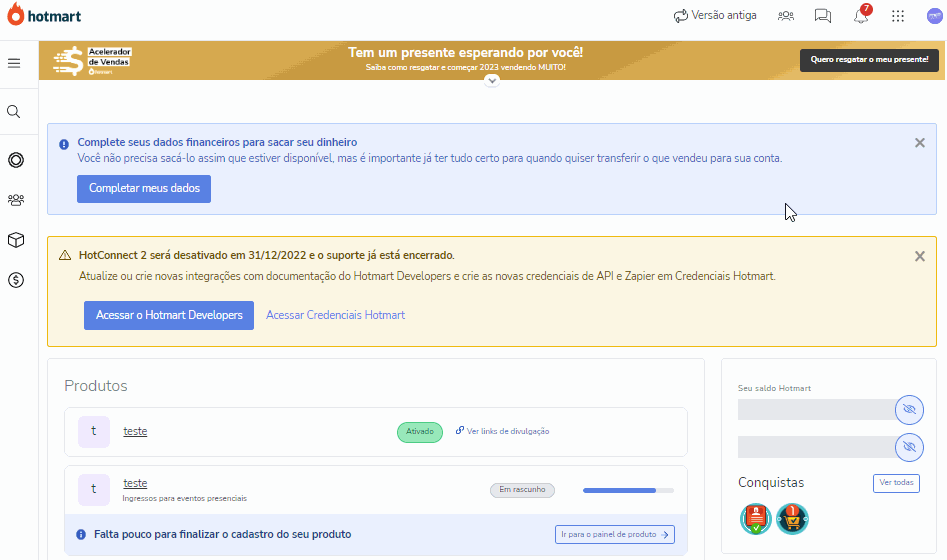947x560 pixels.
Task: Click the Ativado status badge
Action: [420, 432]
